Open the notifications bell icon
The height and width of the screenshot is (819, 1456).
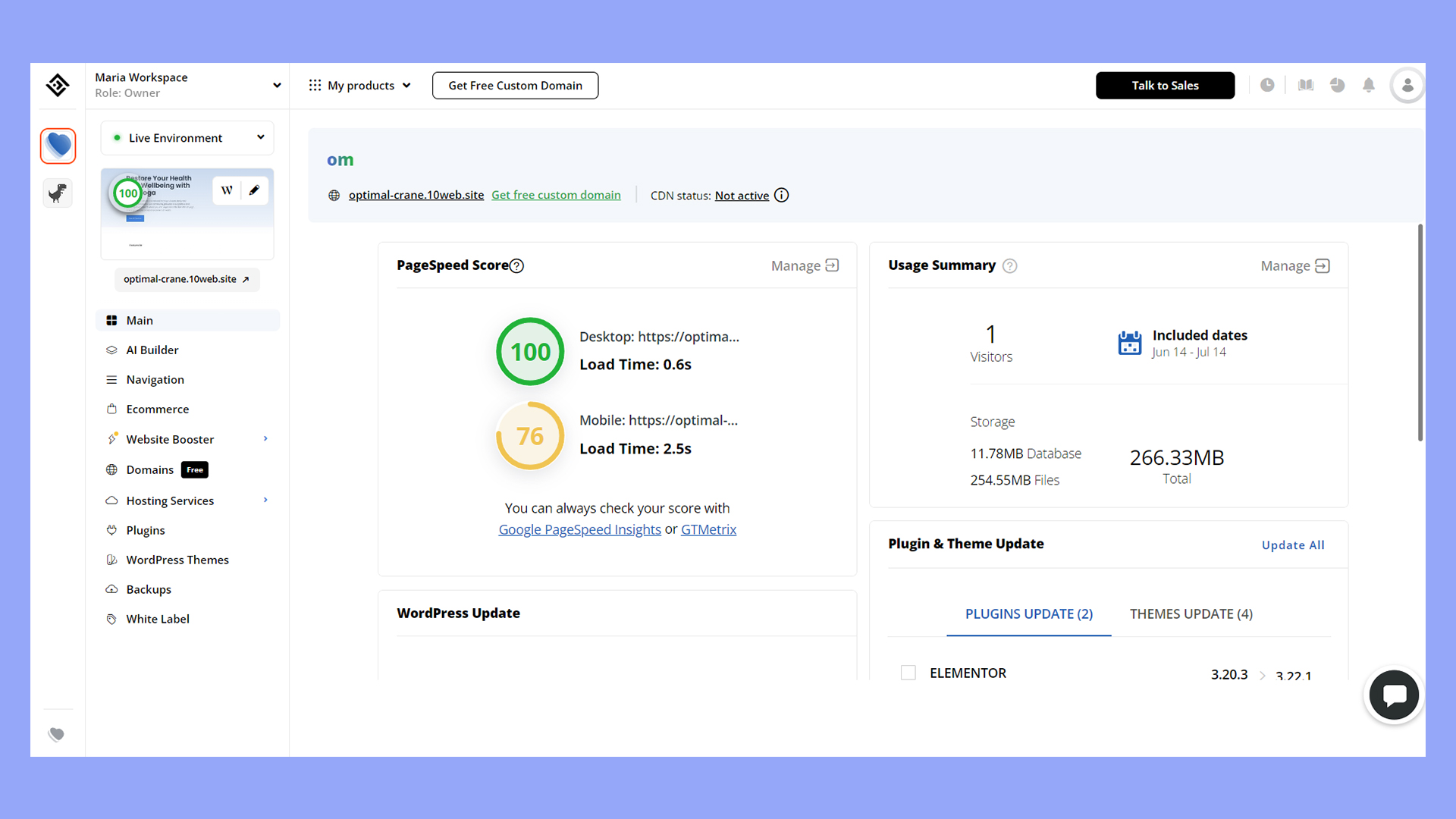pos(1368,86)
